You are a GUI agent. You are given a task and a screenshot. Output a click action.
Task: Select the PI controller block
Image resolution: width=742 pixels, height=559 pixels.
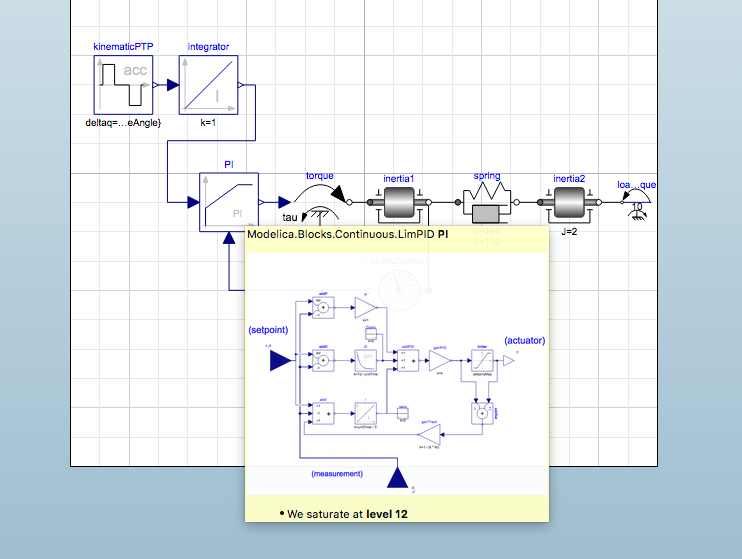point(229,202)
